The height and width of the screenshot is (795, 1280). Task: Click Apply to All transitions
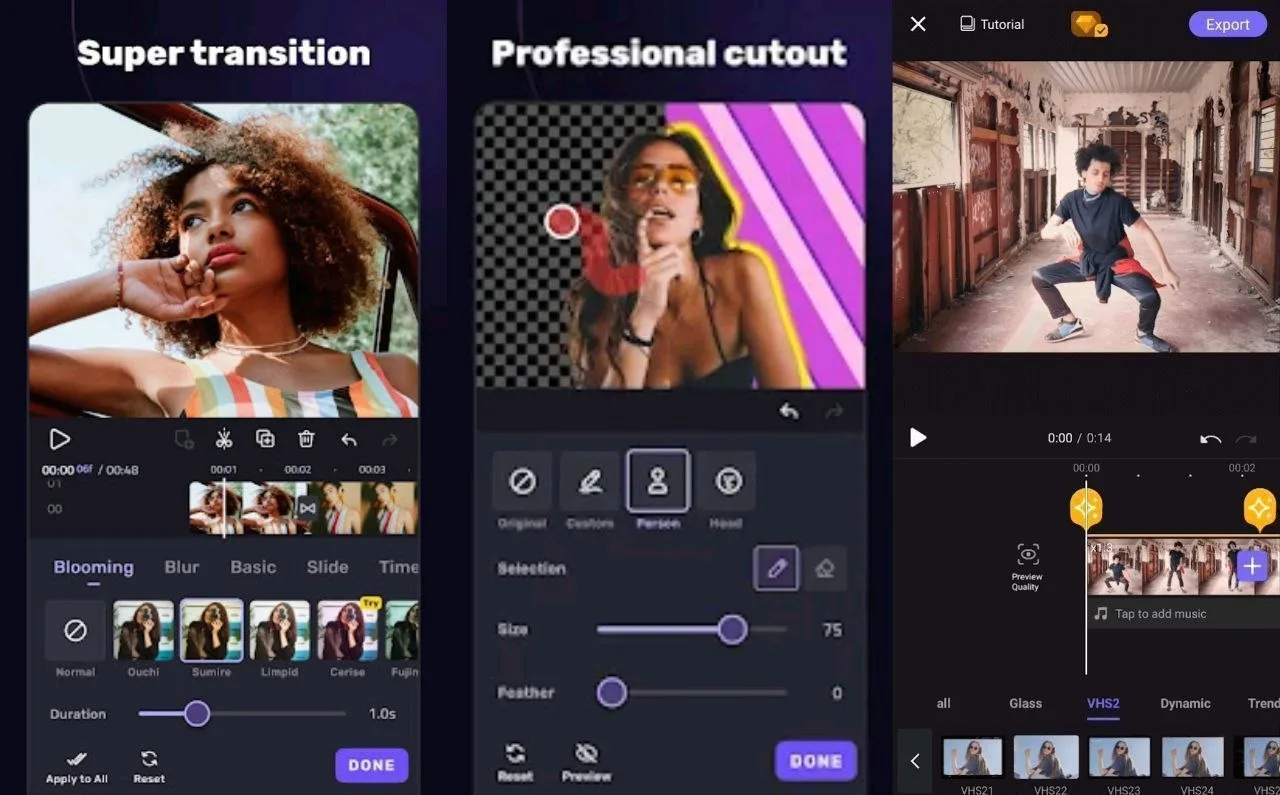(77, 766)
